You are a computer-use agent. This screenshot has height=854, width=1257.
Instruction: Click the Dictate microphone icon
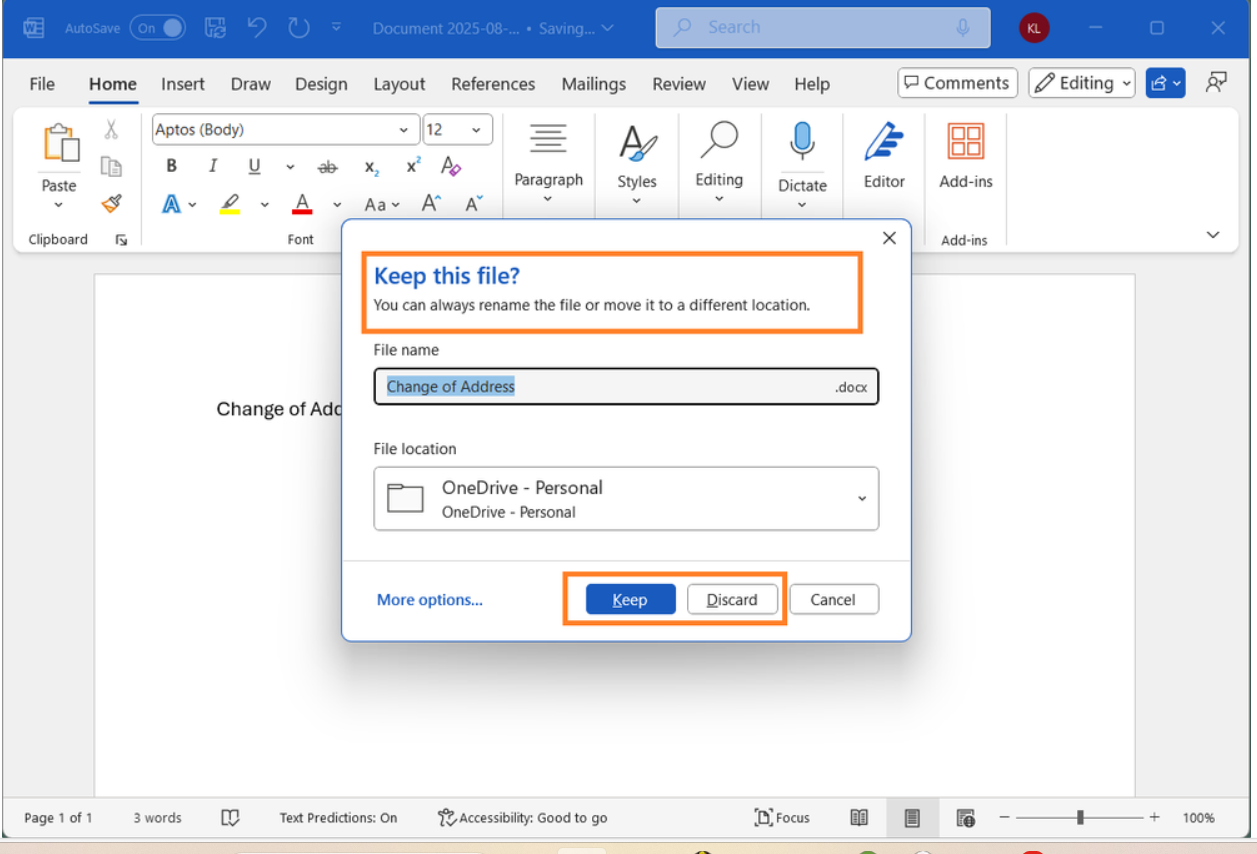[x=802, y=142]
